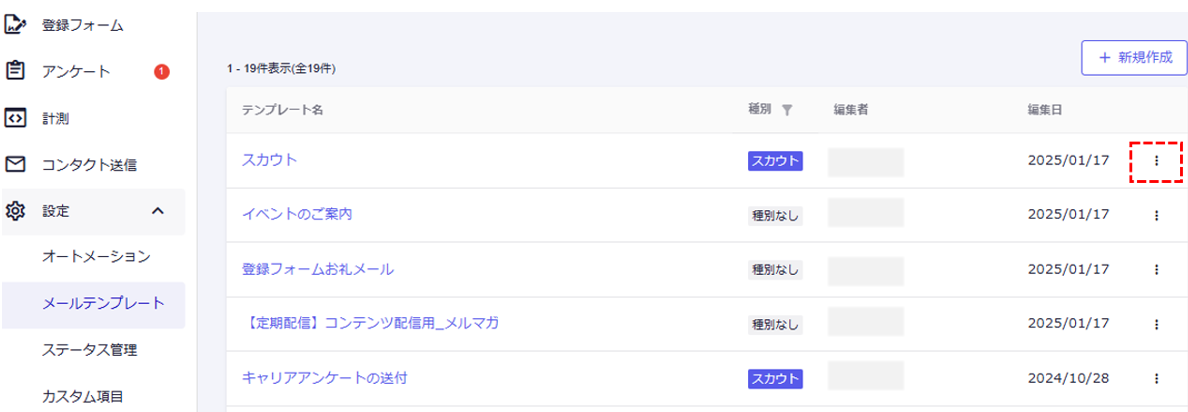Click the 計測 code icon
This screenshot has height=412, width=1188.
15,118
